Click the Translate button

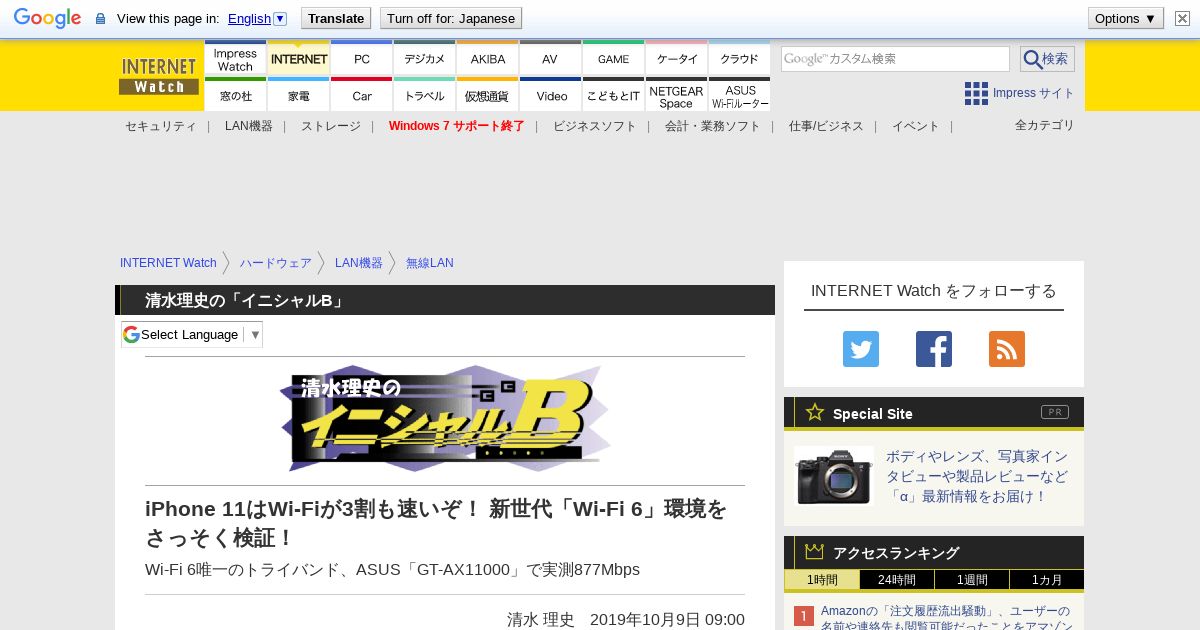point(336,18)
